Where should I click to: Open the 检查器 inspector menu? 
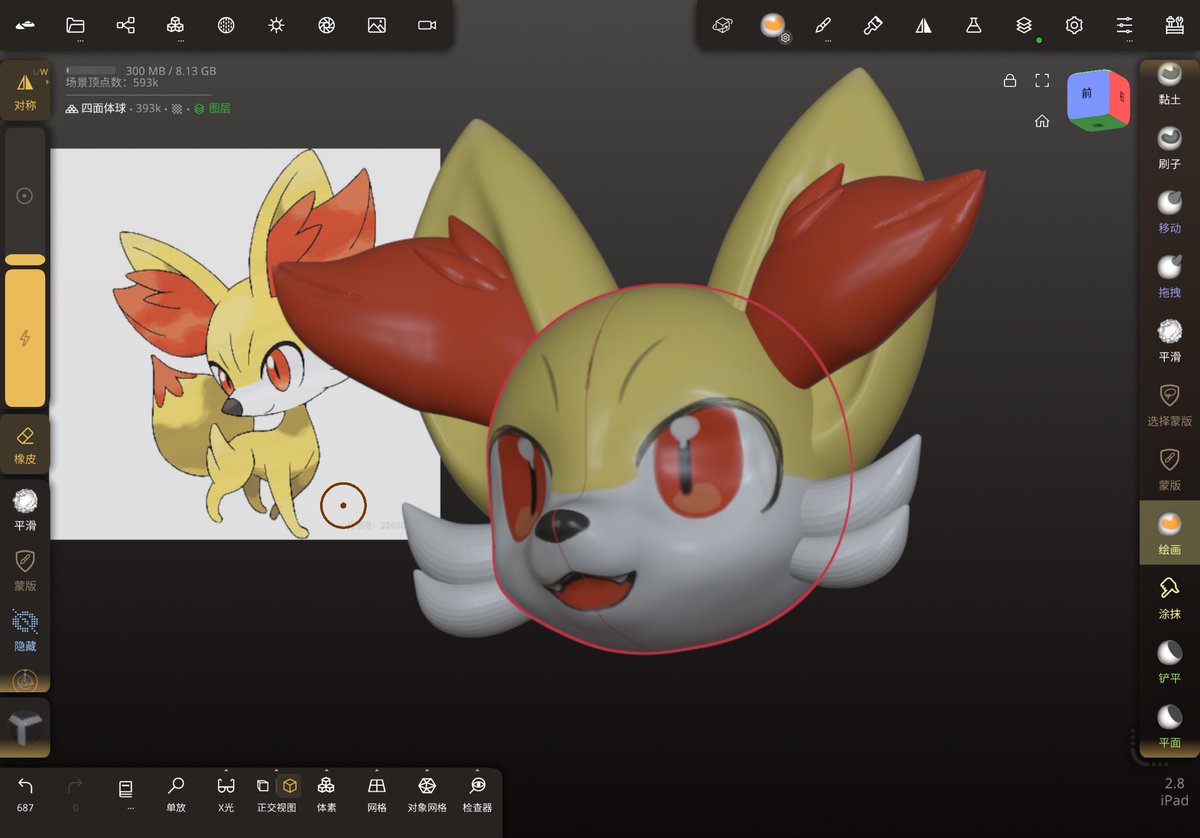point(477,794)
